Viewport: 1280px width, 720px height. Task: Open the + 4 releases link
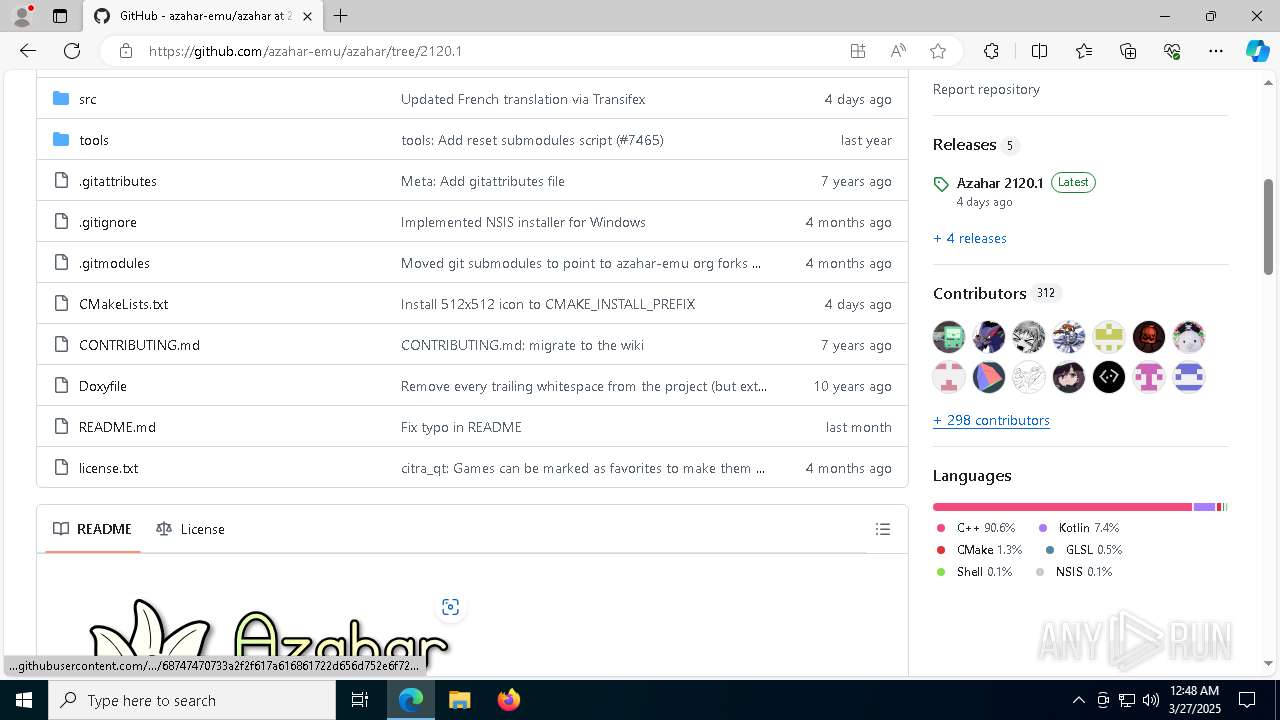pos(970,238)
